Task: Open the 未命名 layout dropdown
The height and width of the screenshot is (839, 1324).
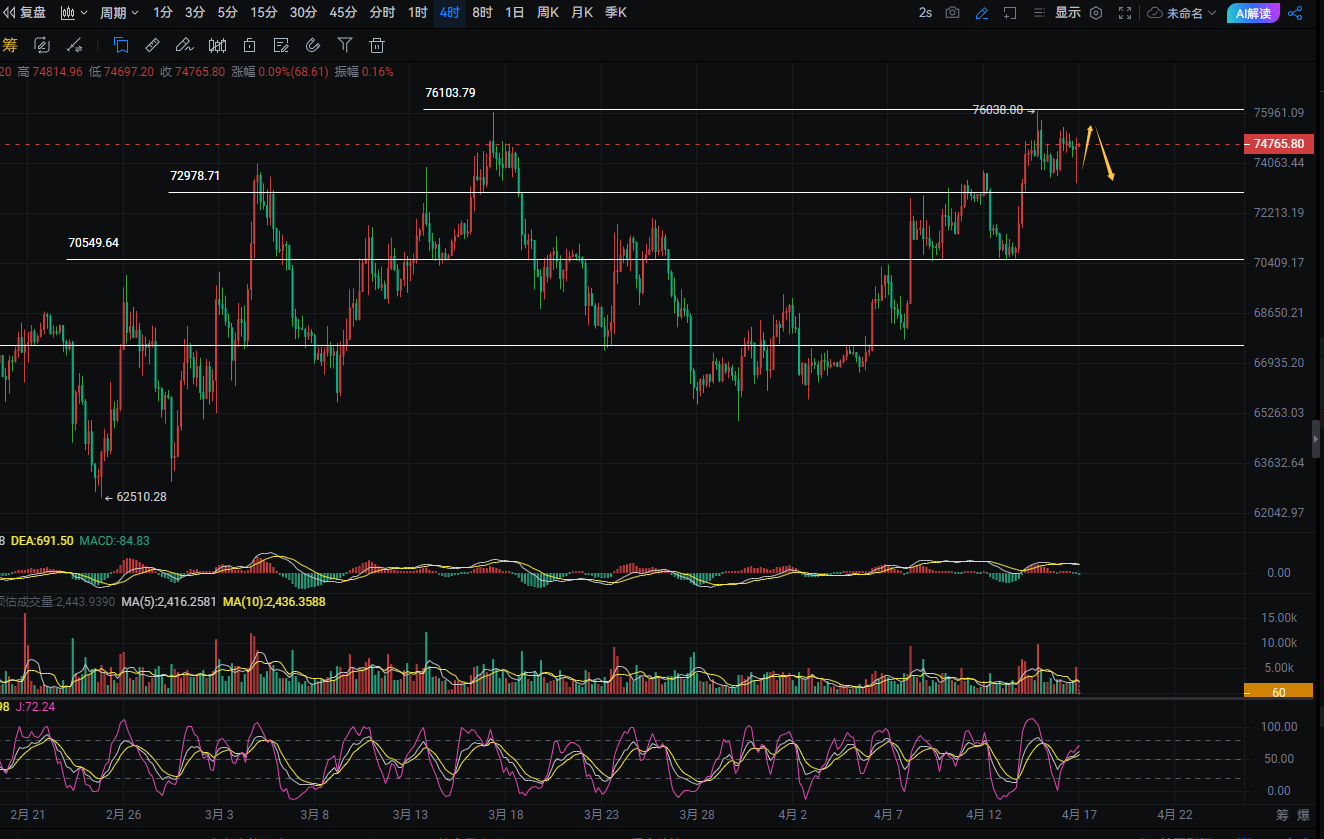Action: [1182, 13]
